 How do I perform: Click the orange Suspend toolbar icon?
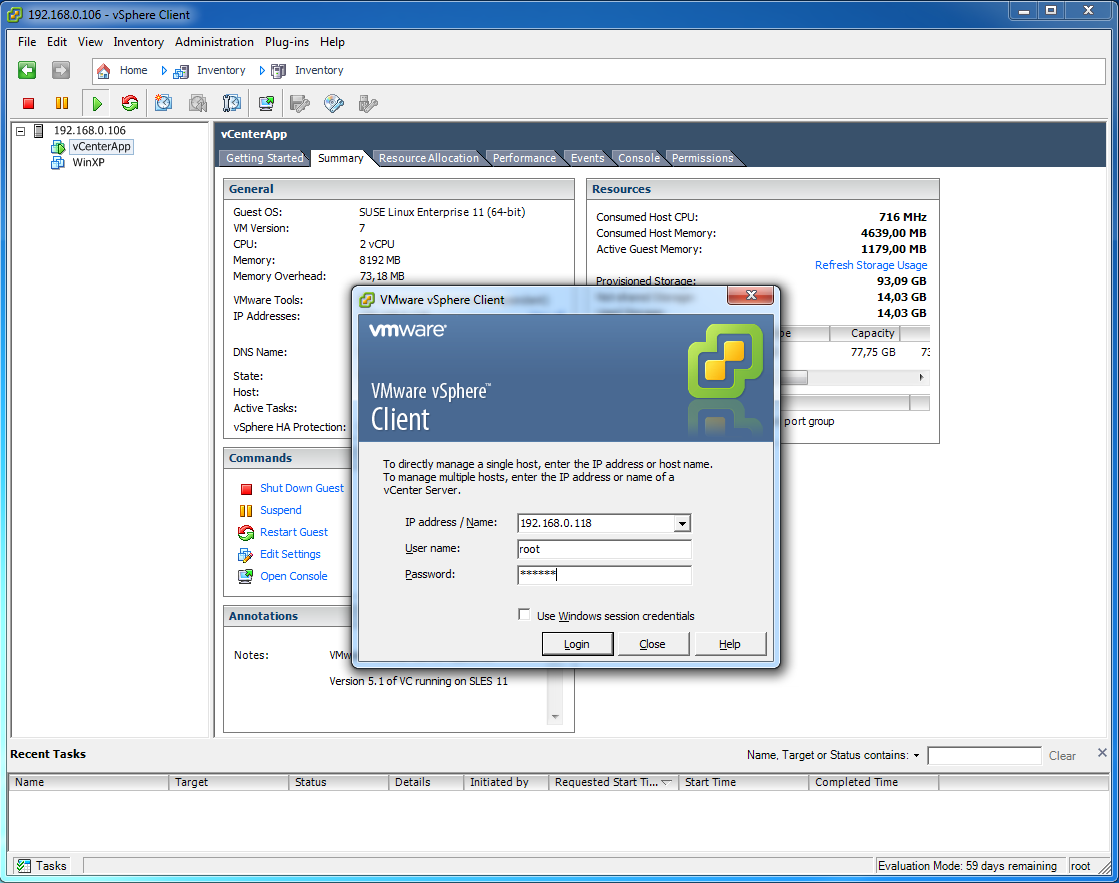point(62,104)
